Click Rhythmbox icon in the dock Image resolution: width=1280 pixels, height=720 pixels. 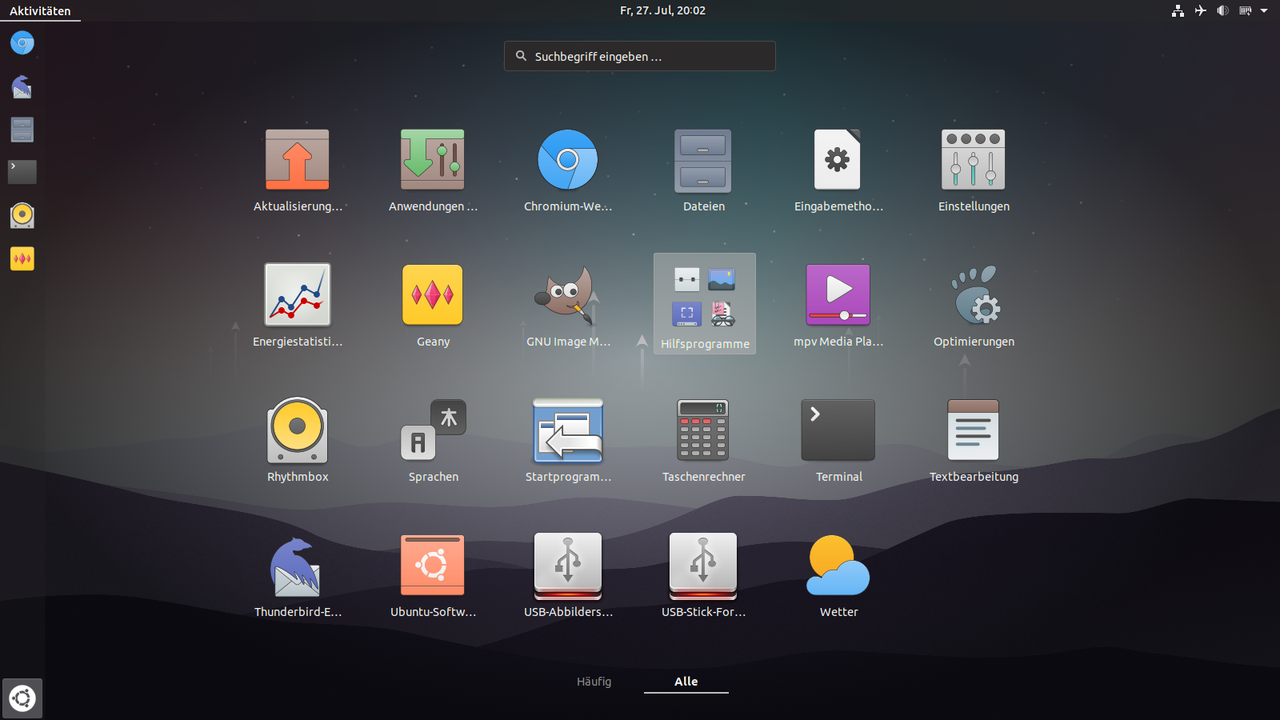click(22, 215)
